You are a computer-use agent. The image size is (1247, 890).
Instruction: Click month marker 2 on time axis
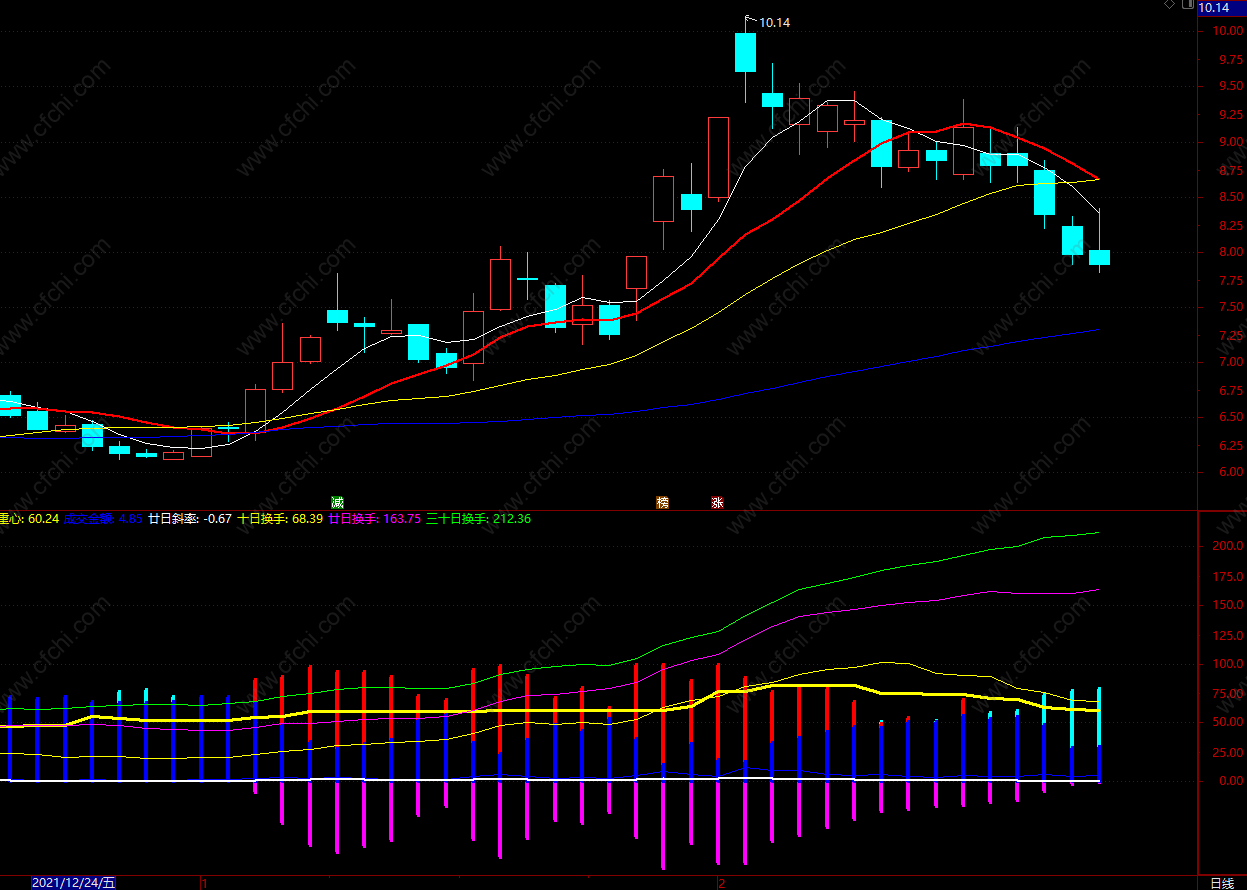pos(720,883)
